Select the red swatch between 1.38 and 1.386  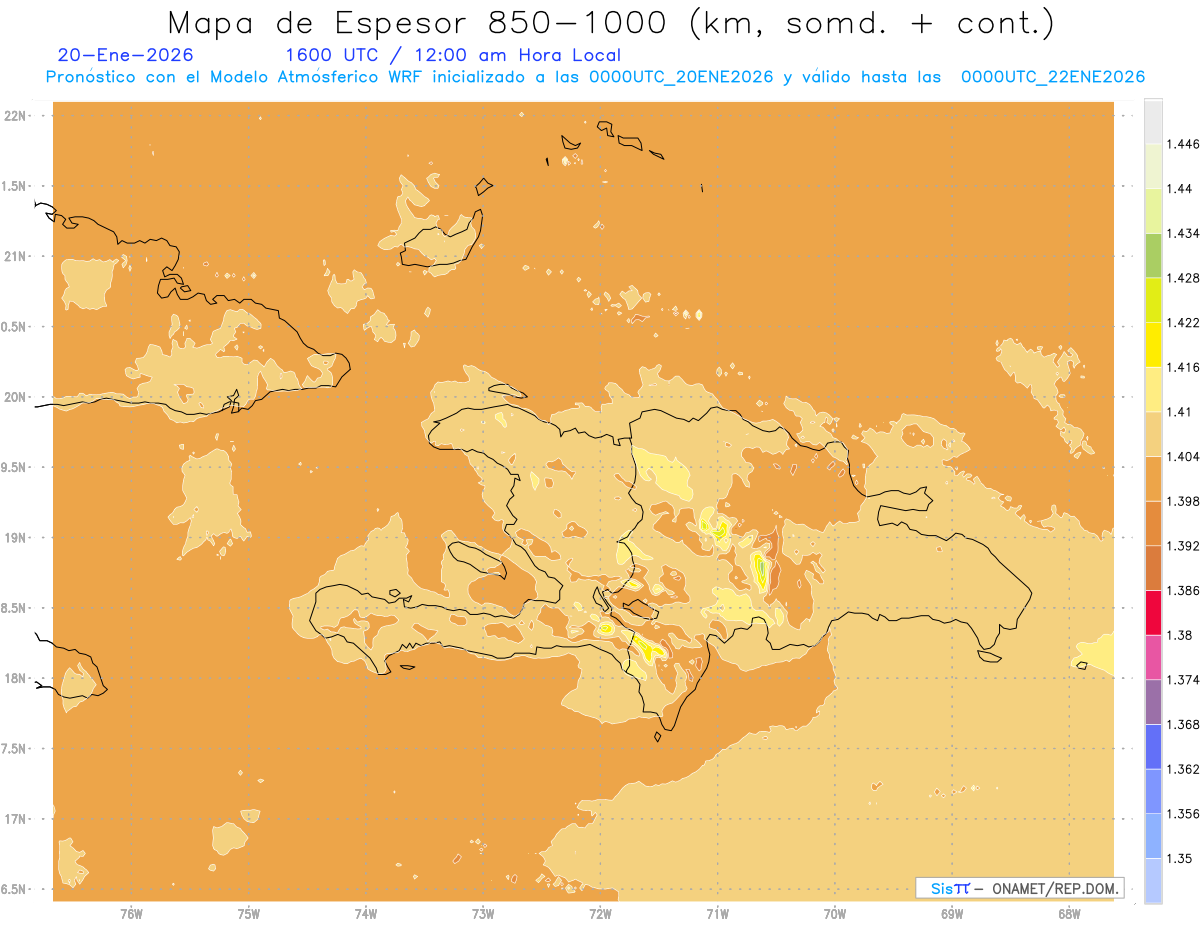tap(1153, 612)
